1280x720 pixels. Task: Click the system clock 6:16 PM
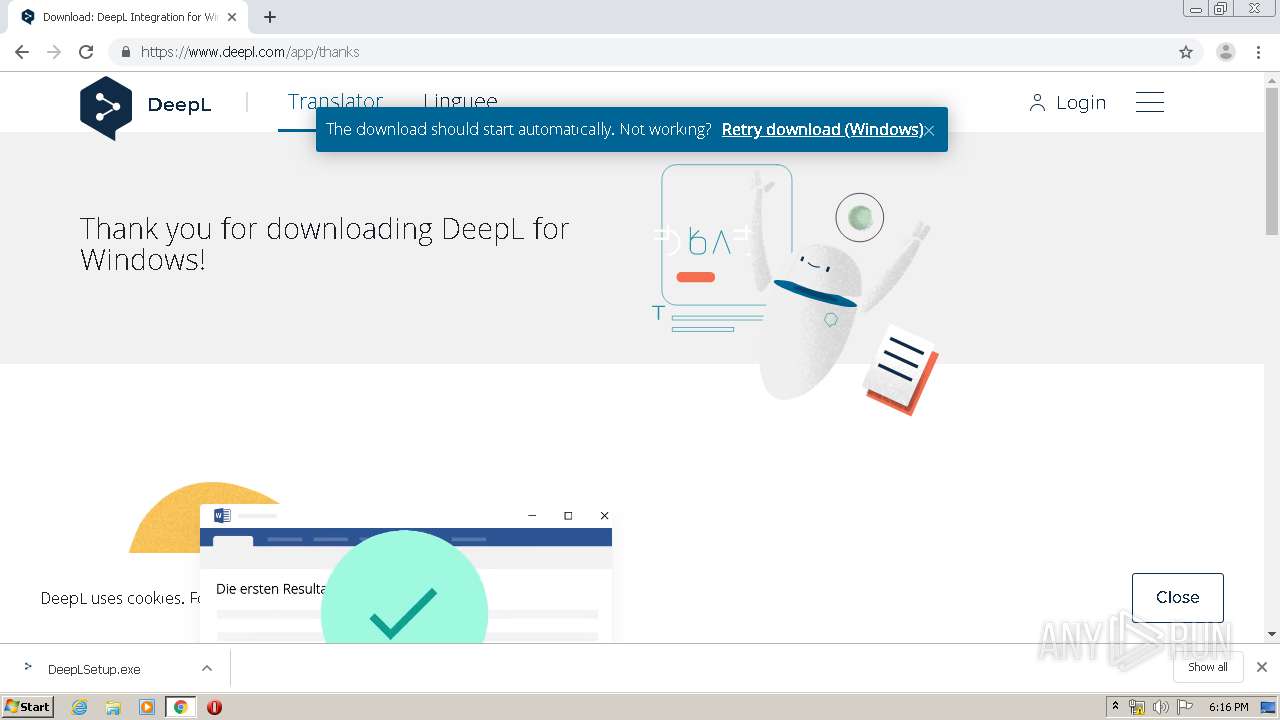coord(1228,707)
